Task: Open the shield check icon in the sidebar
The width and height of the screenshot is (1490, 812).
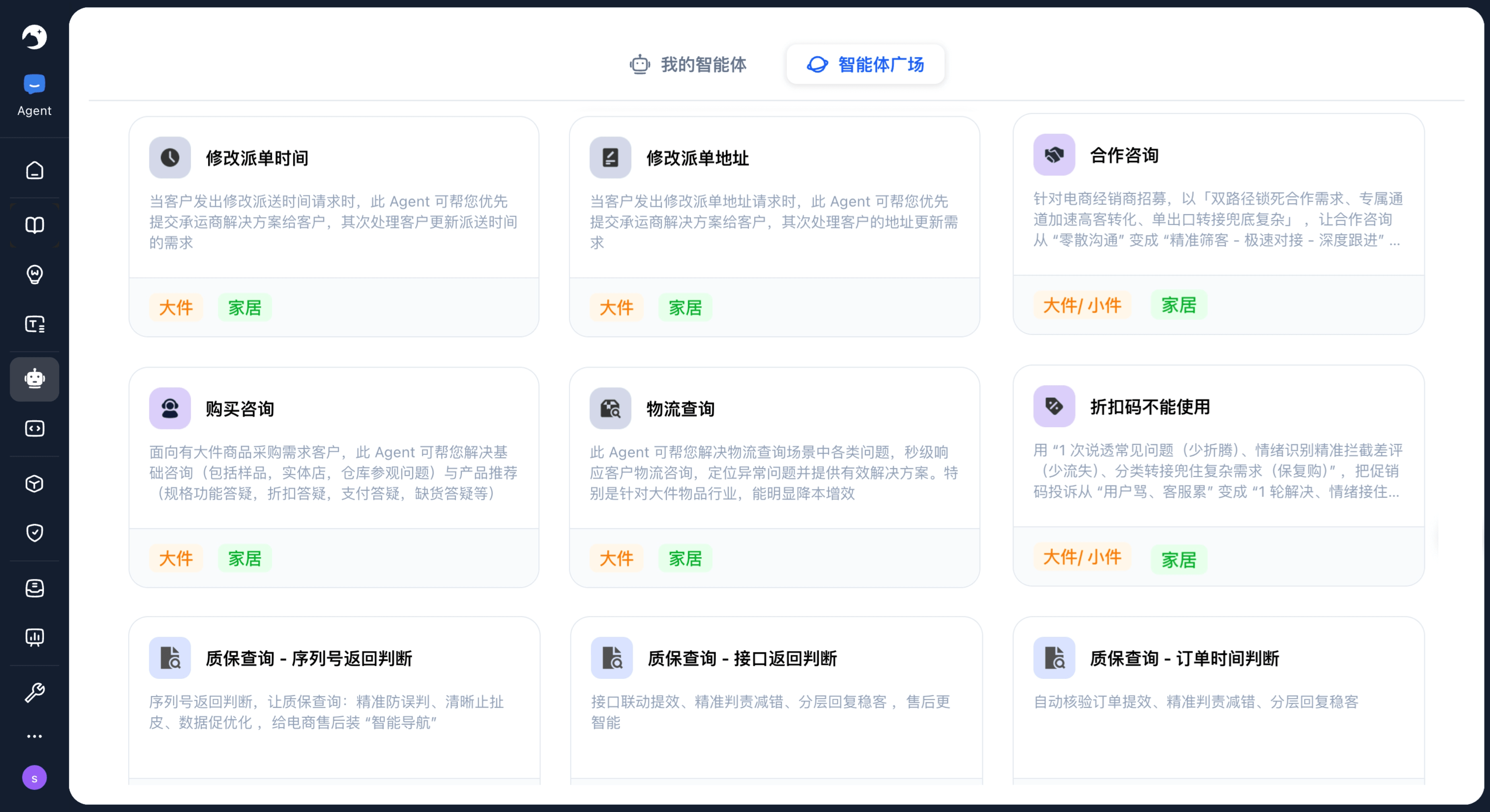Action: tap(35, 533)
